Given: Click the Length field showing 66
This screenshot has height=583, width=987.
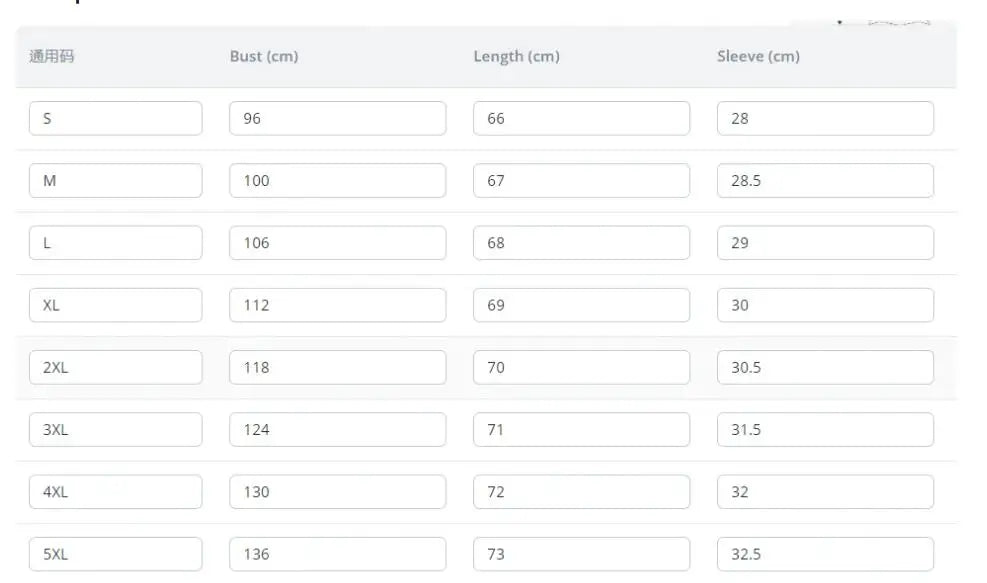Looking at the screenshot, I should coord(581,118).
